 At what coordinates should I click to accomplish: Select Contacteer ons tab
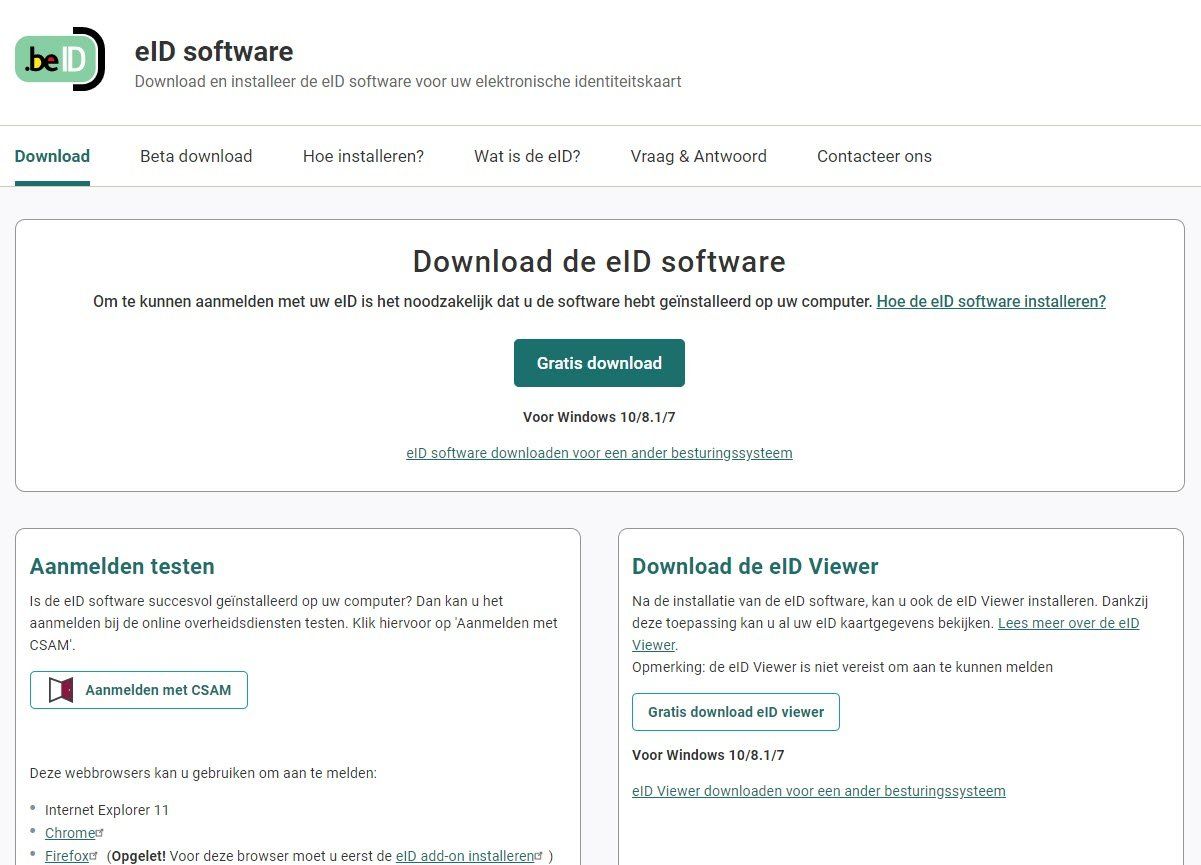coord(874,156)
